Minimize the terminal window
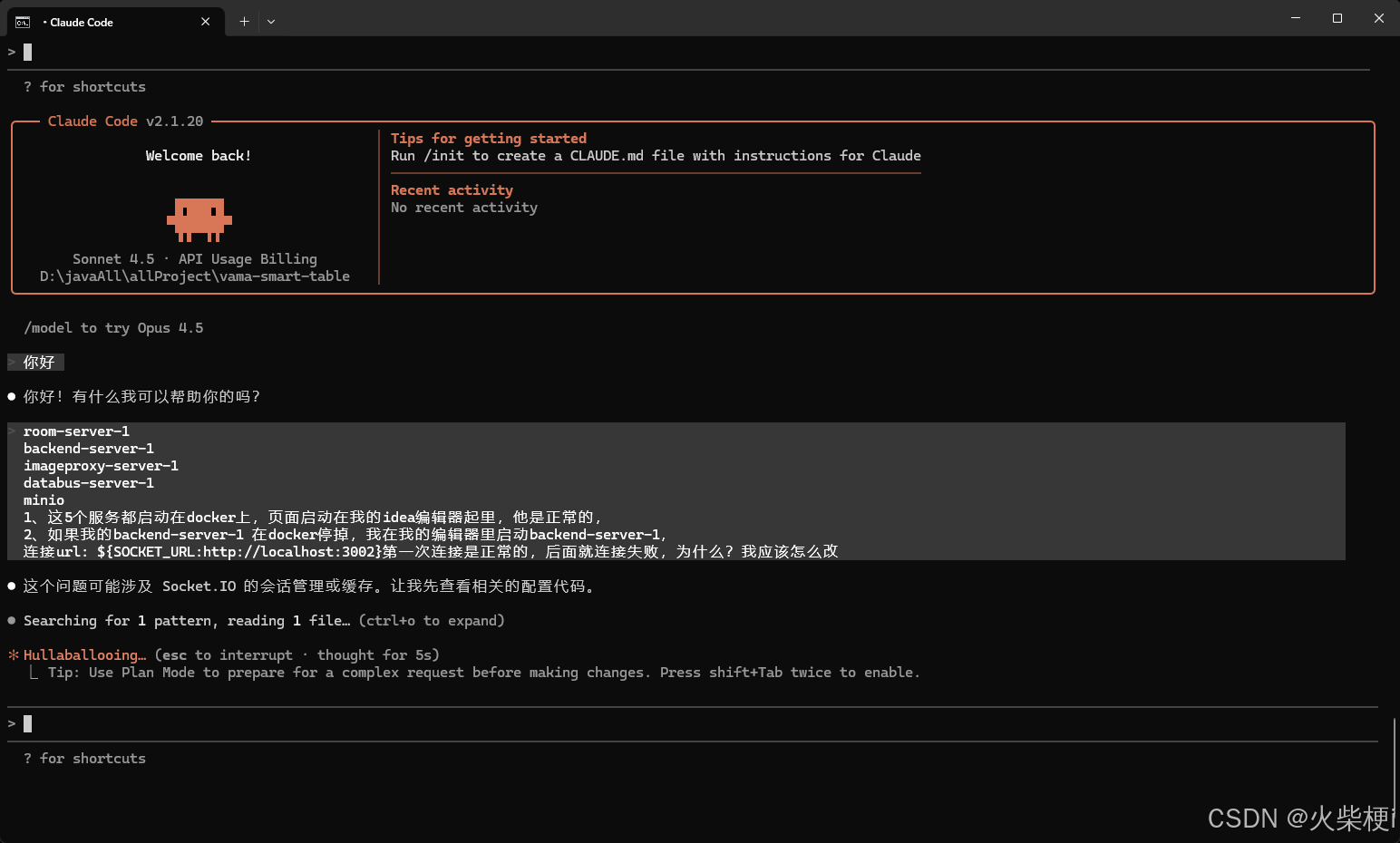The height and width of the screenshot is (843, 1400). [x=1296, y=18]
